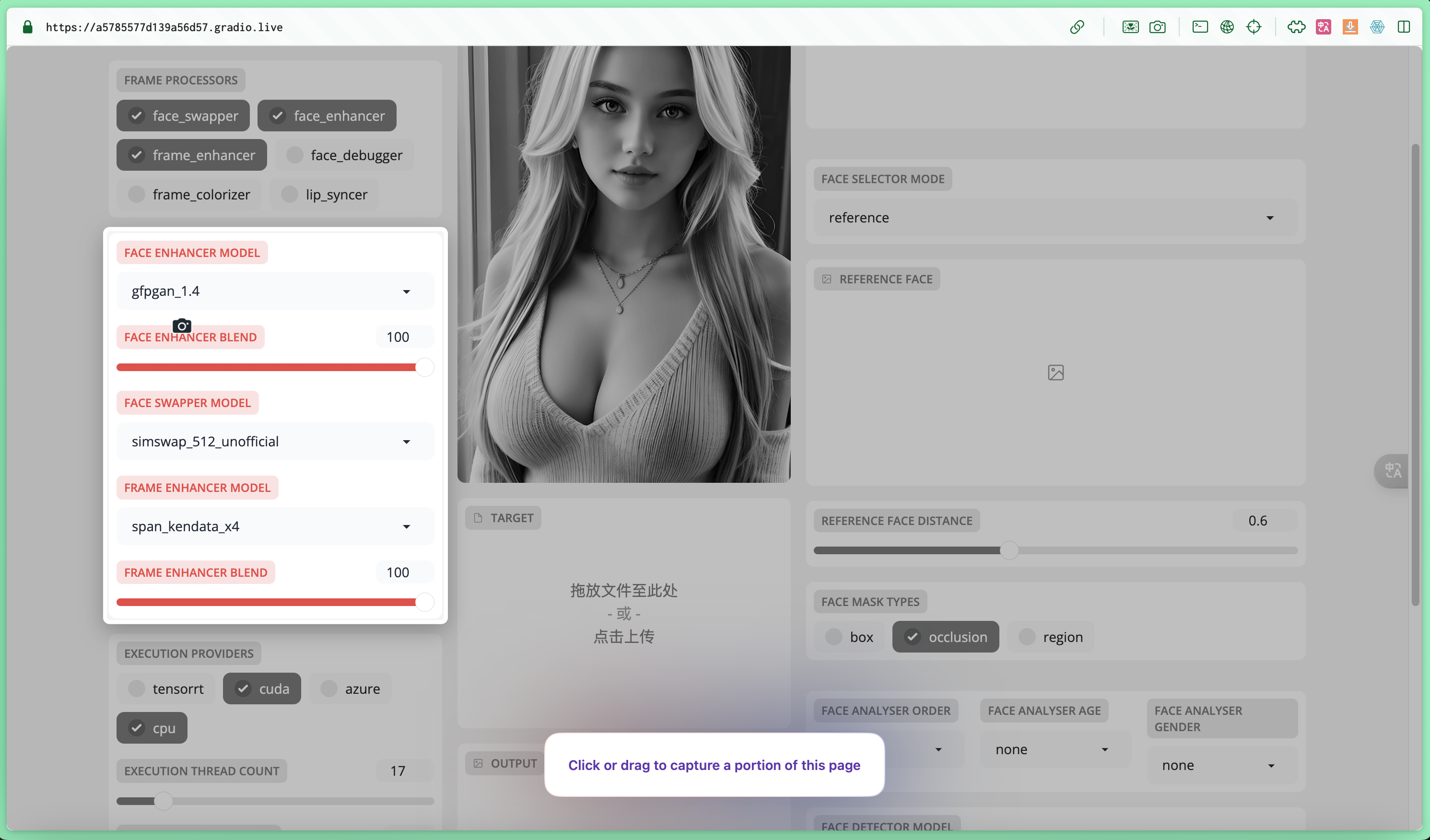This screenshot has width=1430, height=840.
Task: Open the Face Swapper Model dropdown simswap_512_unofficial
Action: tap(275, 441)
